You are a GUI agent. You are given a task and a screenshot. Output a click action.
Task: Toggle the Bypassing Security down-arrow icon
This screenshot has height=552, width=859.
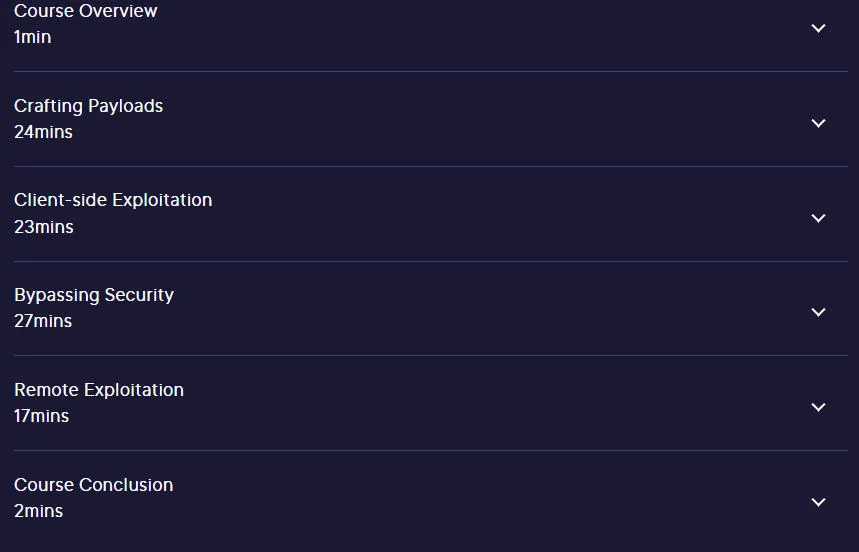coord(818,312)
